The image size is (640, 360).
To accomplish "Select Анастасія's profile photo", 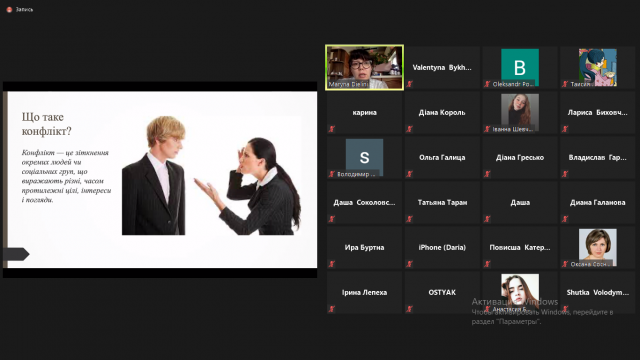I will pos(520,292).
